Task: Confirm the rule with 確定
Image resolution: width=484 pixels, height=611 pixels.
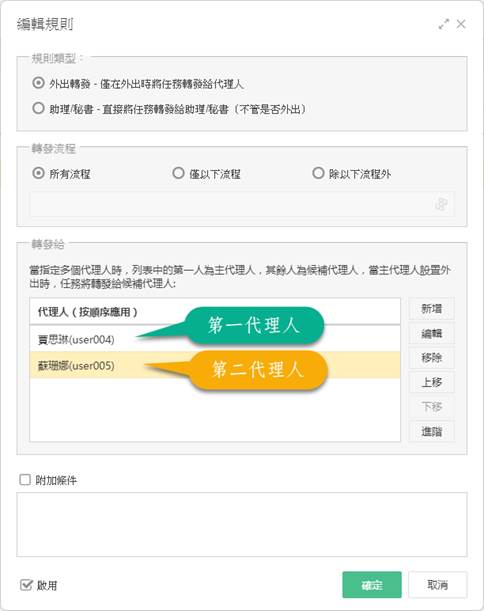Action: [372, 585]
